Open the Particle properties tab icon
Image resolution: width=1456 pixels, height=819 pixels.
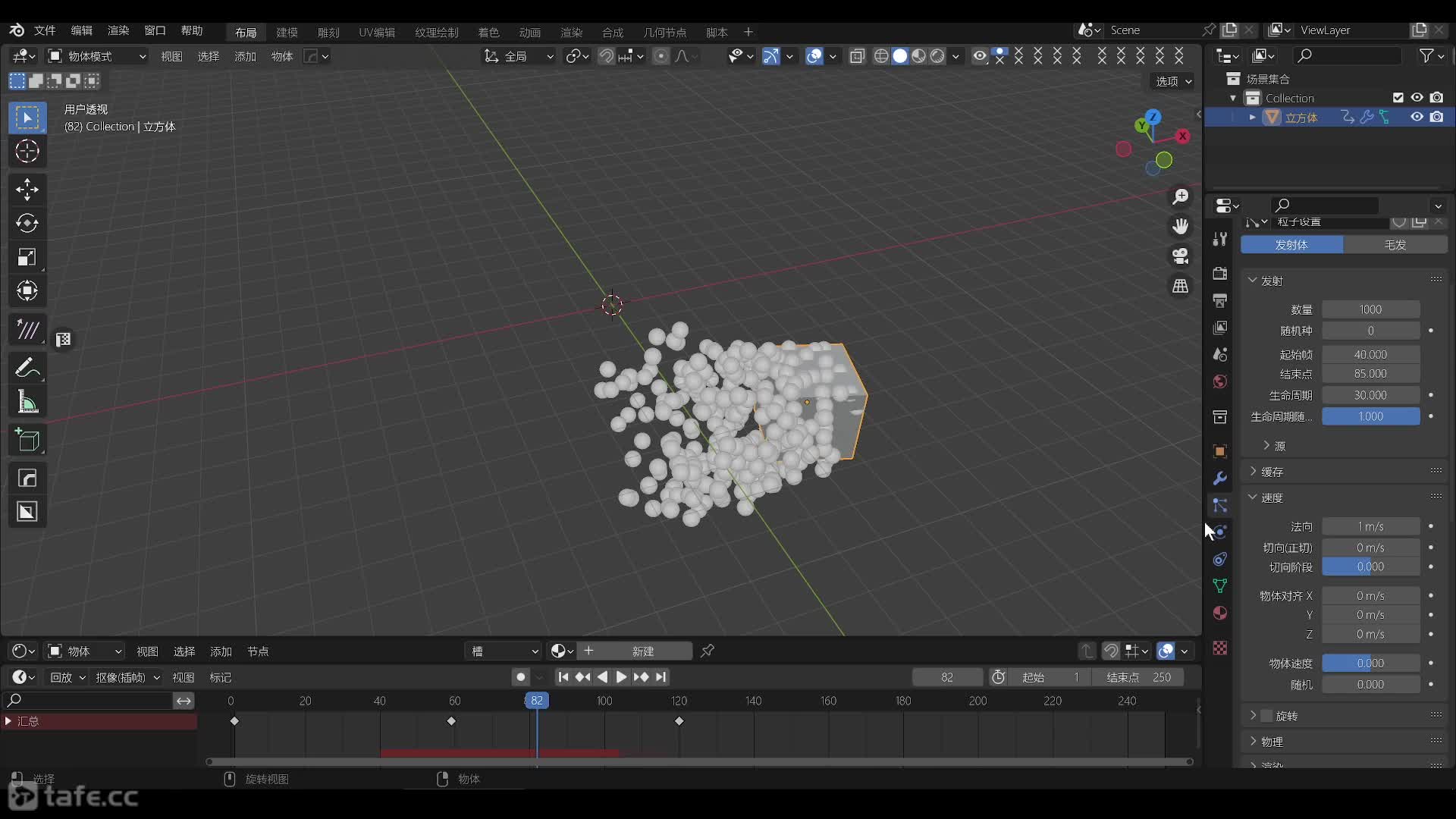(x=1219, y=505)
